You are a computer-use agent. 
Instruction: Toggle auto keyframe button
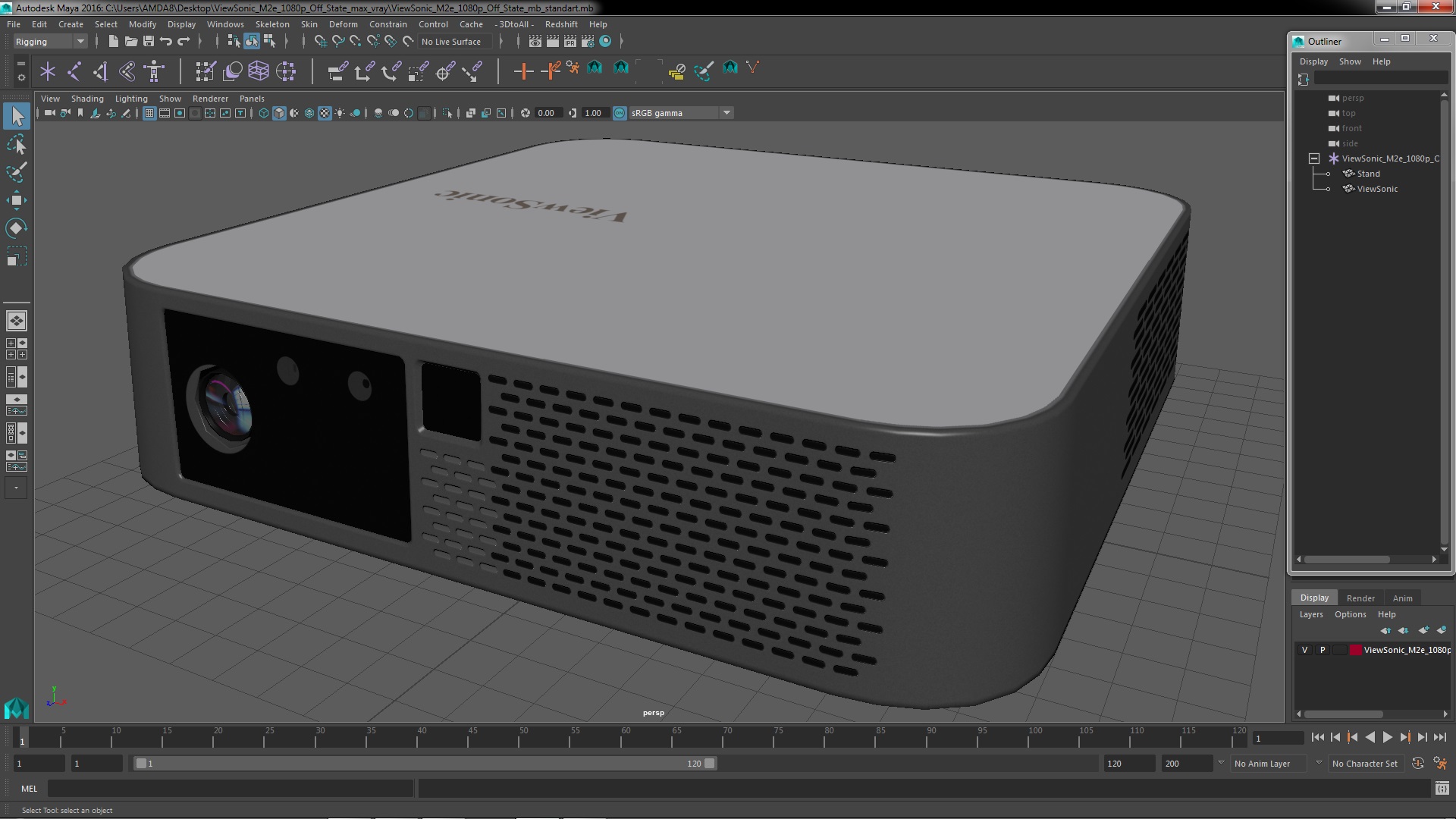point(1418,764)
